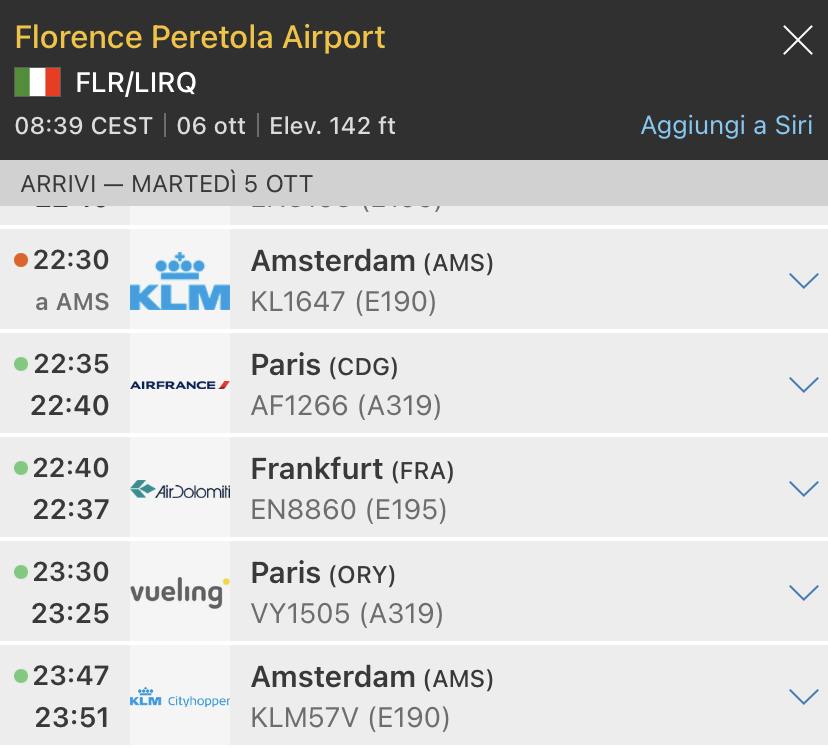Expand the EN8860 Frankfurt flight row

pos(803,489)
